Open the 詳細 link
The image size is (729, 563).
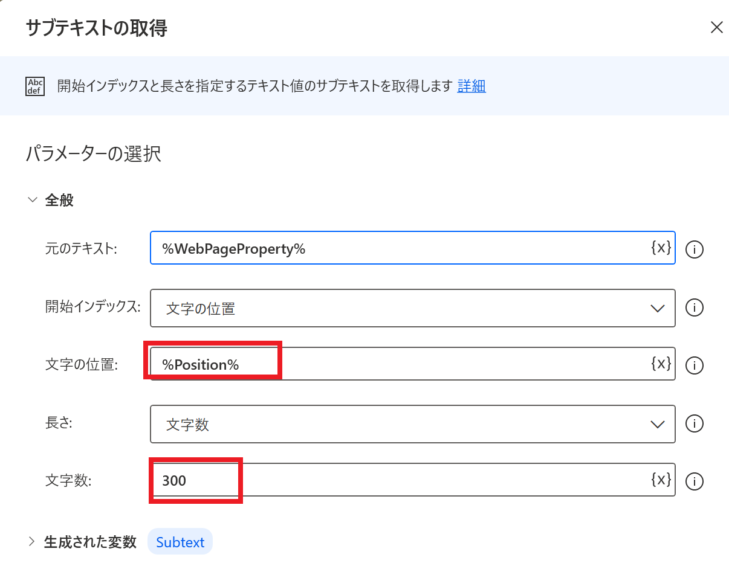click(x=471, y=86)
